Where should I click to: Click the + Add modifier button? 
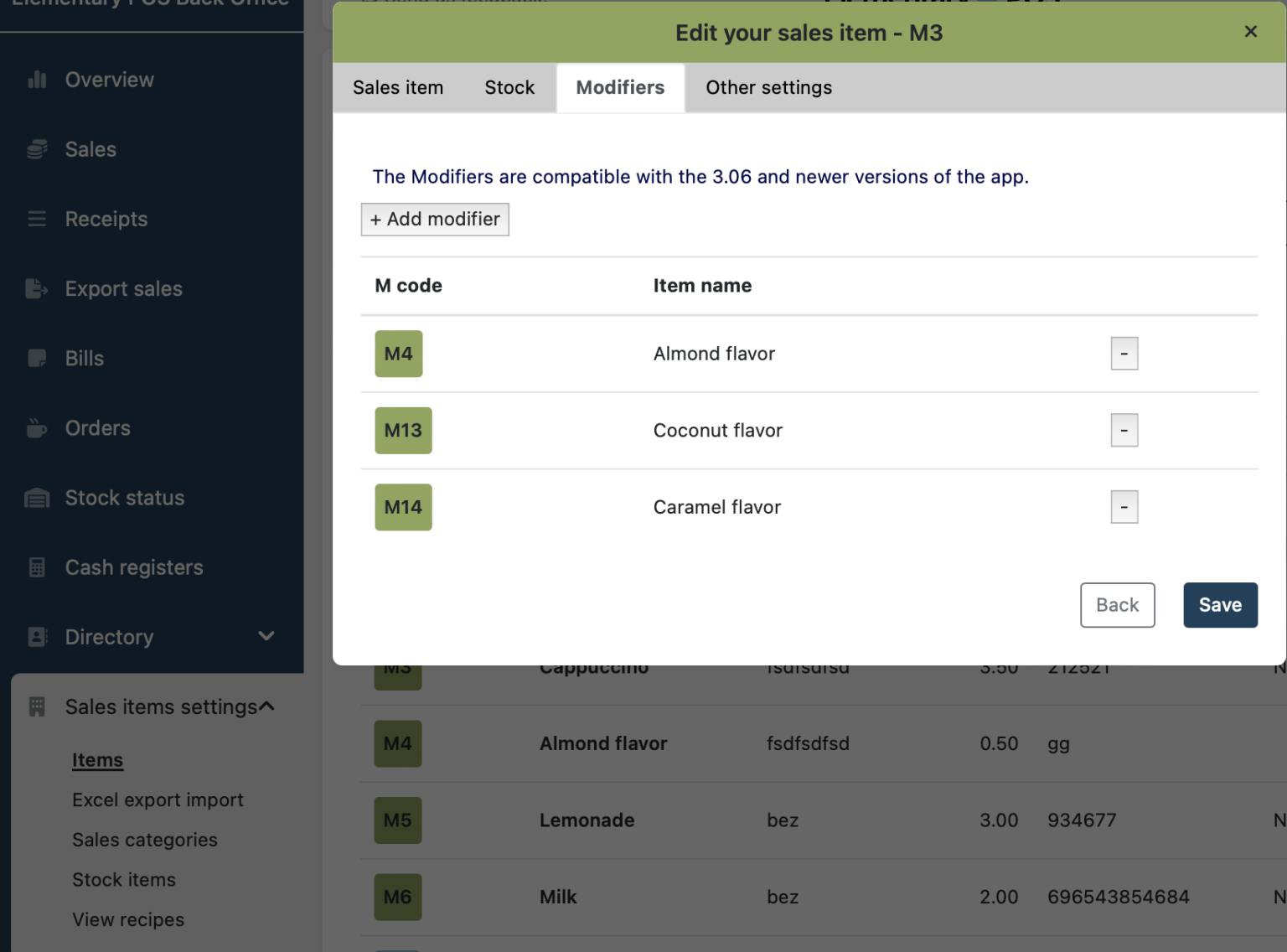coord(434,219)
